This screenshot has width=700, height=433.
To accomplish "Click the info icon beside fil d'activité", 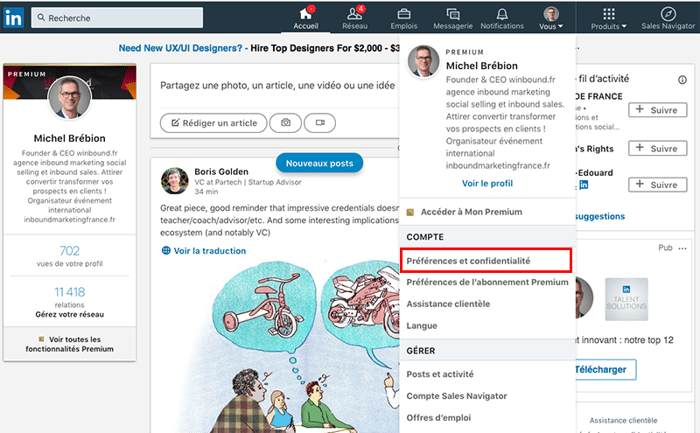I will [x=682, y=80].
